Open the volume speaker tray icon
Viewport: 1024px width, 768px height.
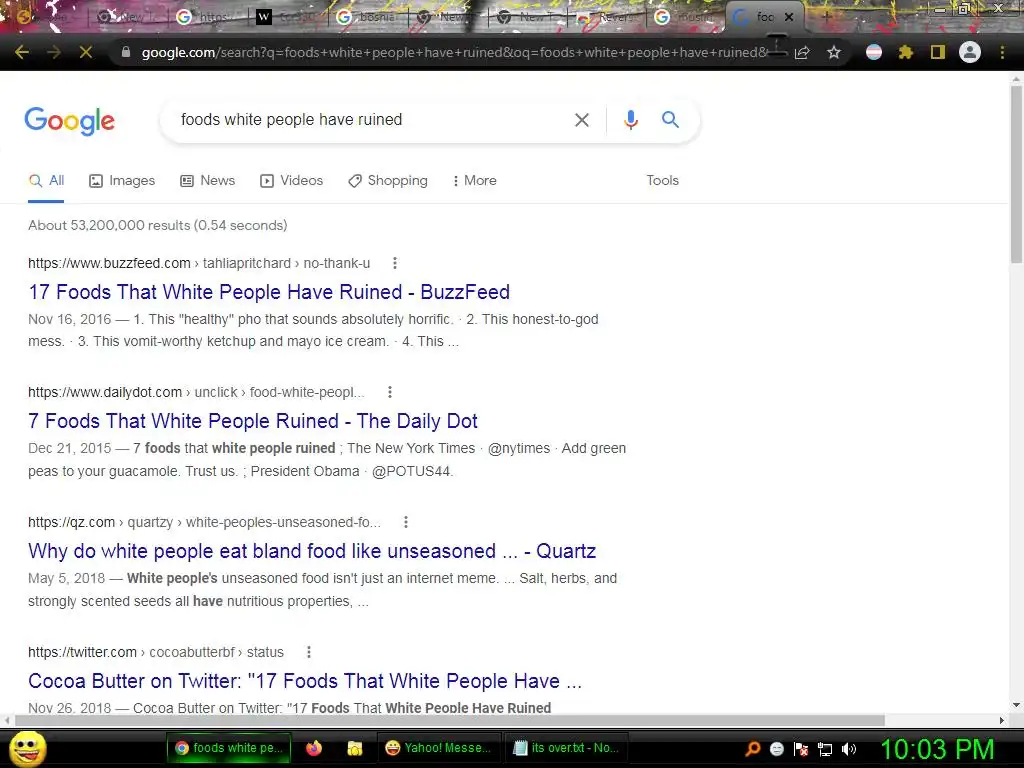click(x=848, y=749)
